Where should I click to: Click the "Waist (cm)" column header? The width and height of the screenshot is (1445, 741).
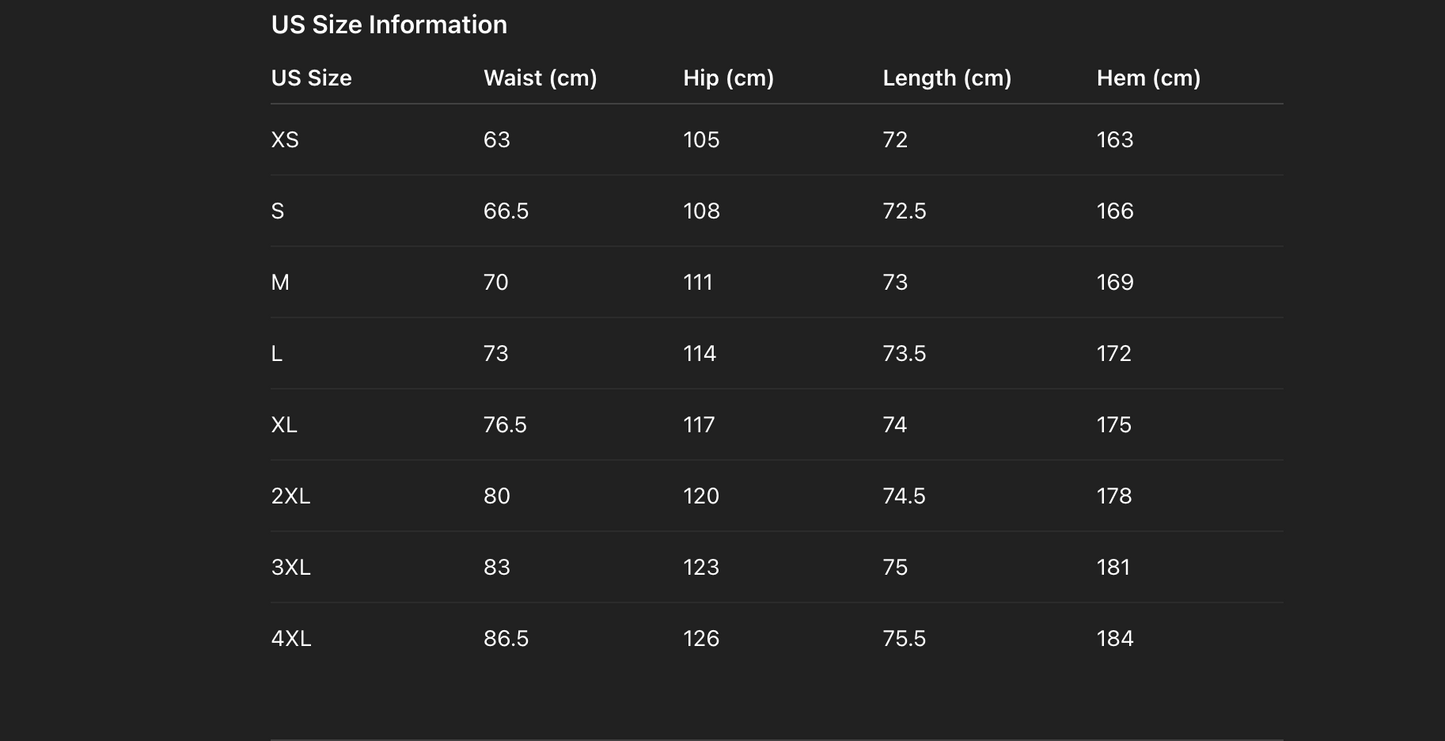pyautogui.click(x=540, y=78)
